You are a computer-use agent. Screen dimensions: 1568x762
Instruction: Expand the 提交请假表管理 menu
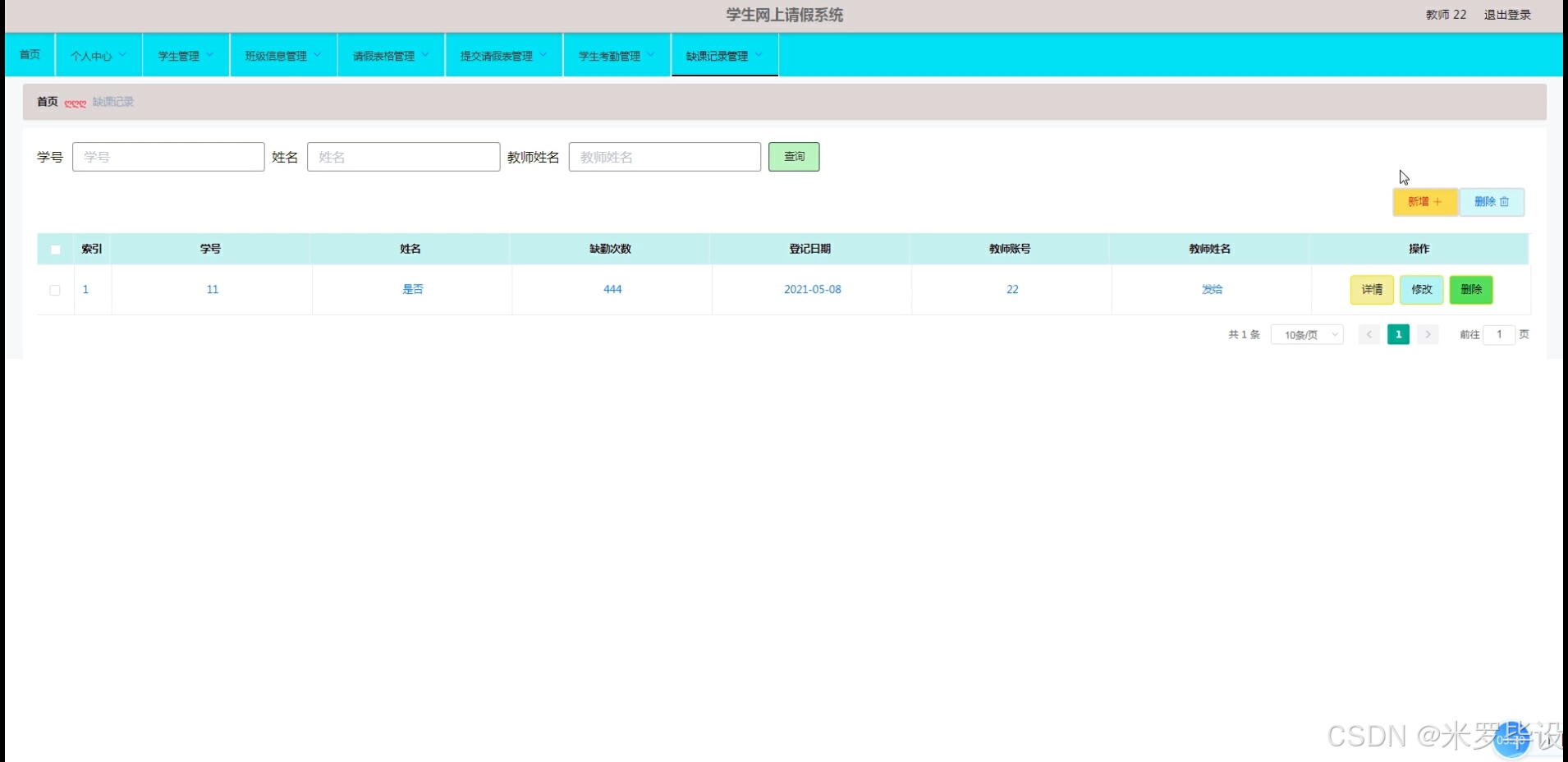pyautogui.click(x=503, y=55)
